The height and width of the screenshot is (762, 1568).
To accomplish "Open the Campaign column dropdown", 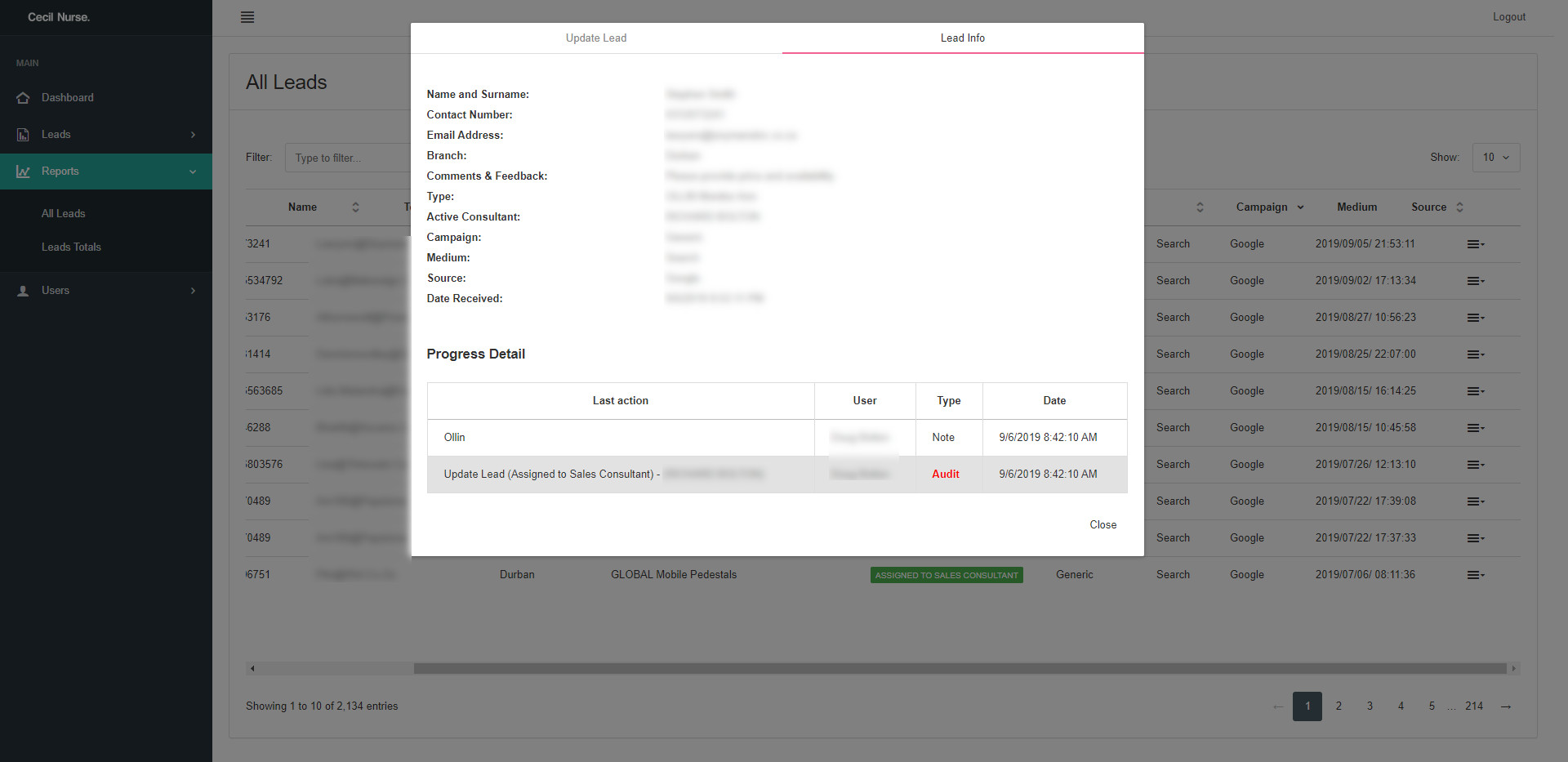I will (1300, 207).
